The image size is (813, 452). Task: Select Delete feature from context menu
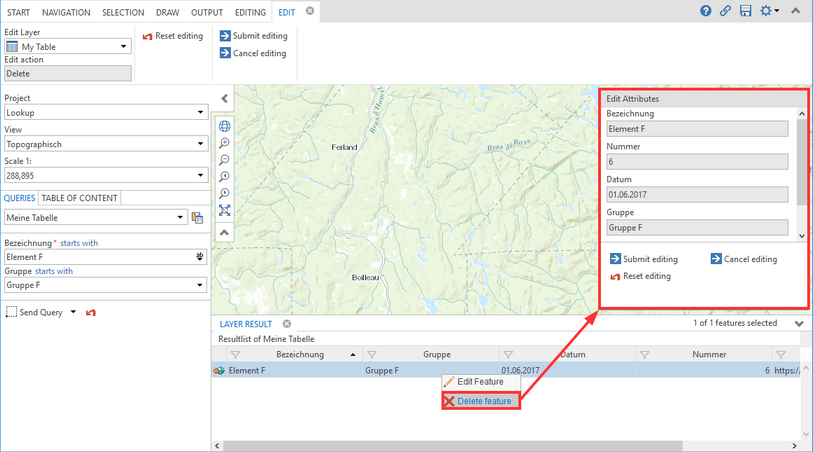point(478,401)
